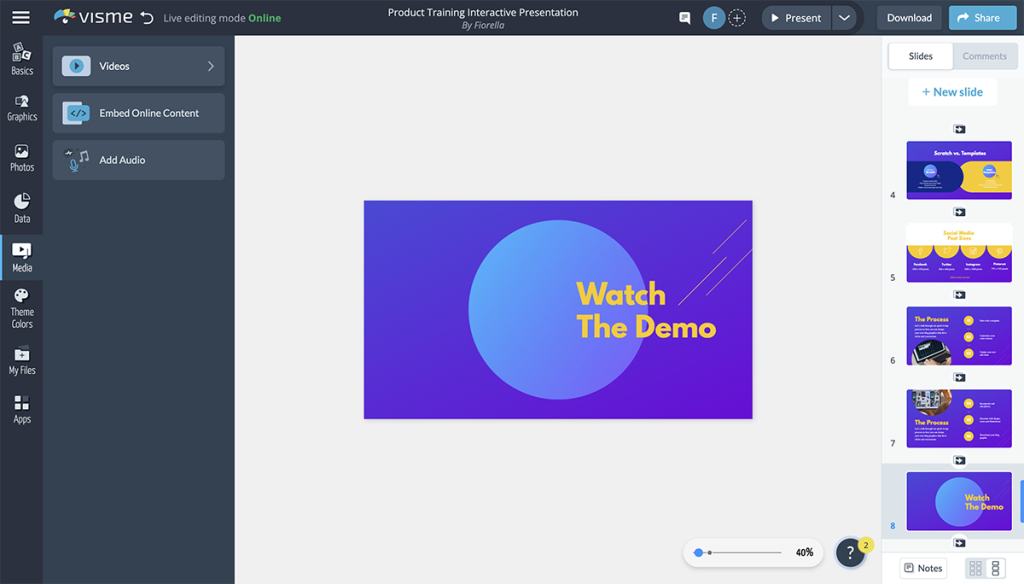Open the Notes panel at the bottom
1024x584 pixels.
(923, 567)
